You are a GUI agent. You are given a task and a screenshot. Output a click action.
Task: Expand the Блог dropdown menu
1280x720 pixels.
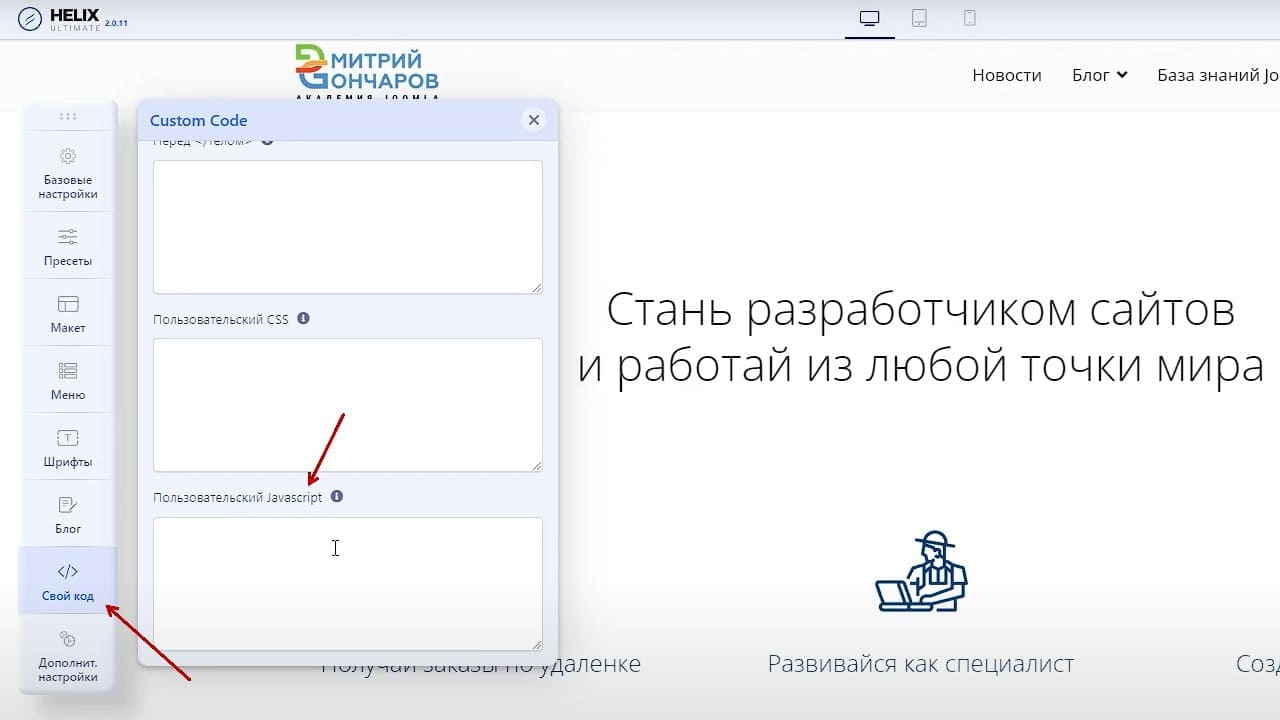pyautogui.click(x=1100, y=75)
